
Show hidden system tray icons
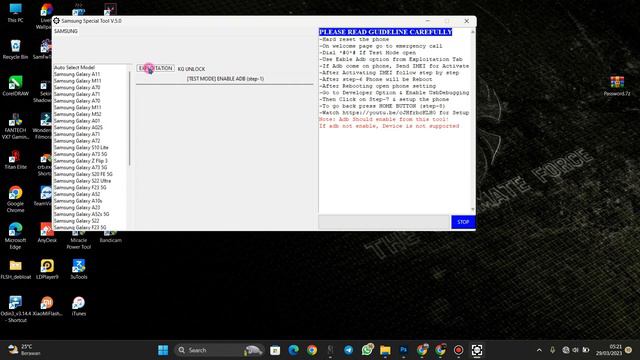539,350
